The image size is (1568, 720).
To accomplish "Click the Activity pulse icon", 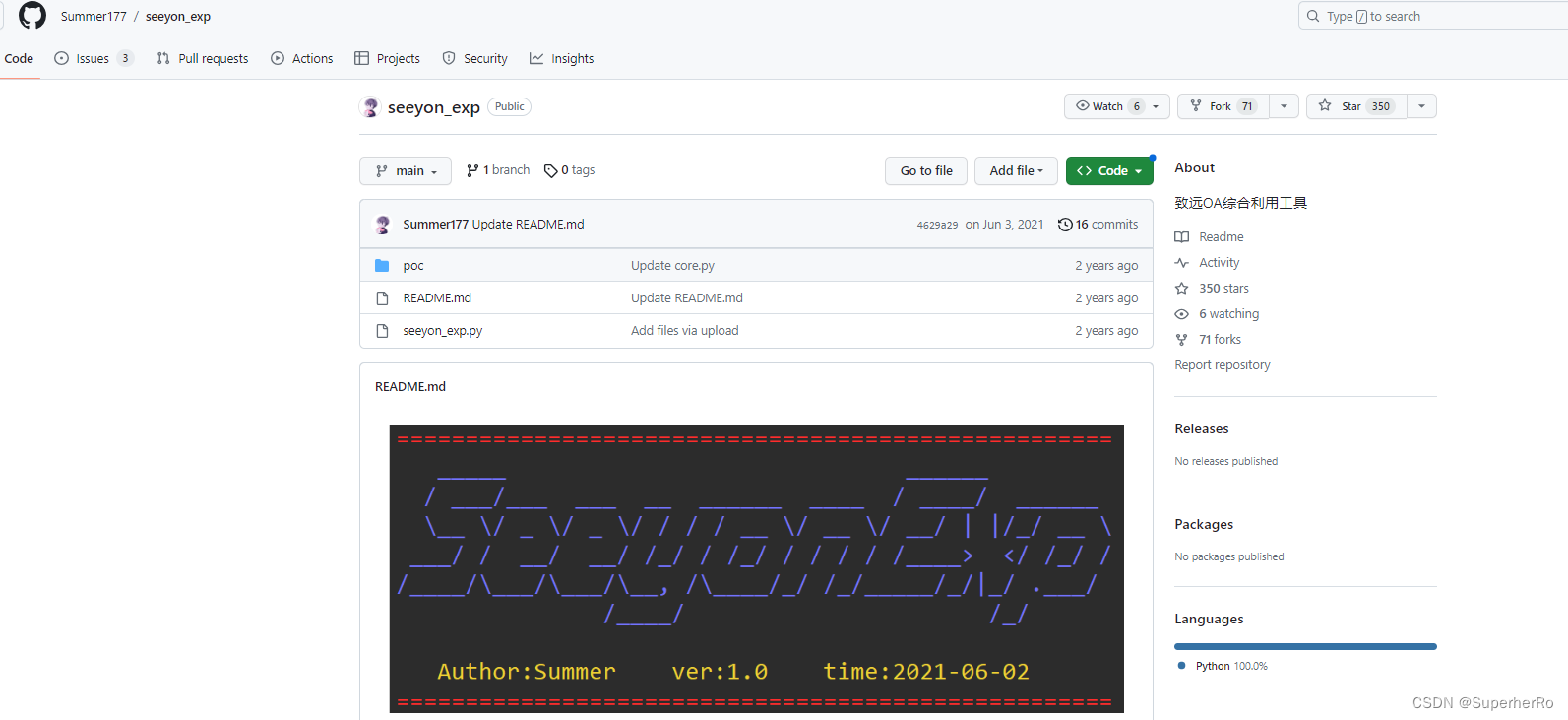I will point(1182,263).
